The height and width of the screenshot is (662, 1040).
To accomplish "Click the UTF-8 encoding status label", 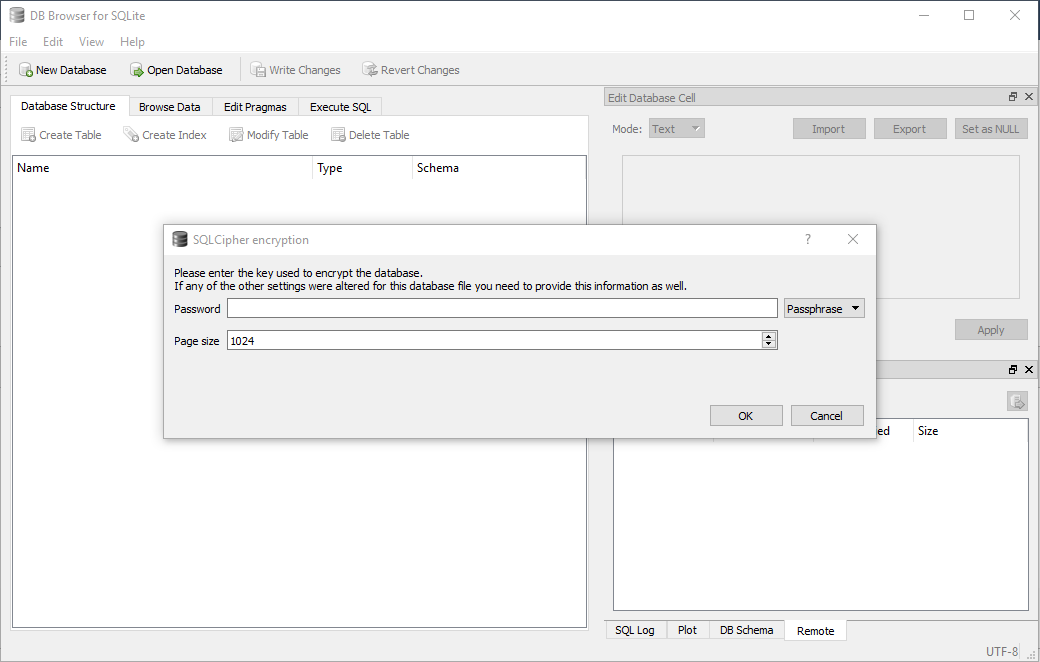I will coord(1002,651).
